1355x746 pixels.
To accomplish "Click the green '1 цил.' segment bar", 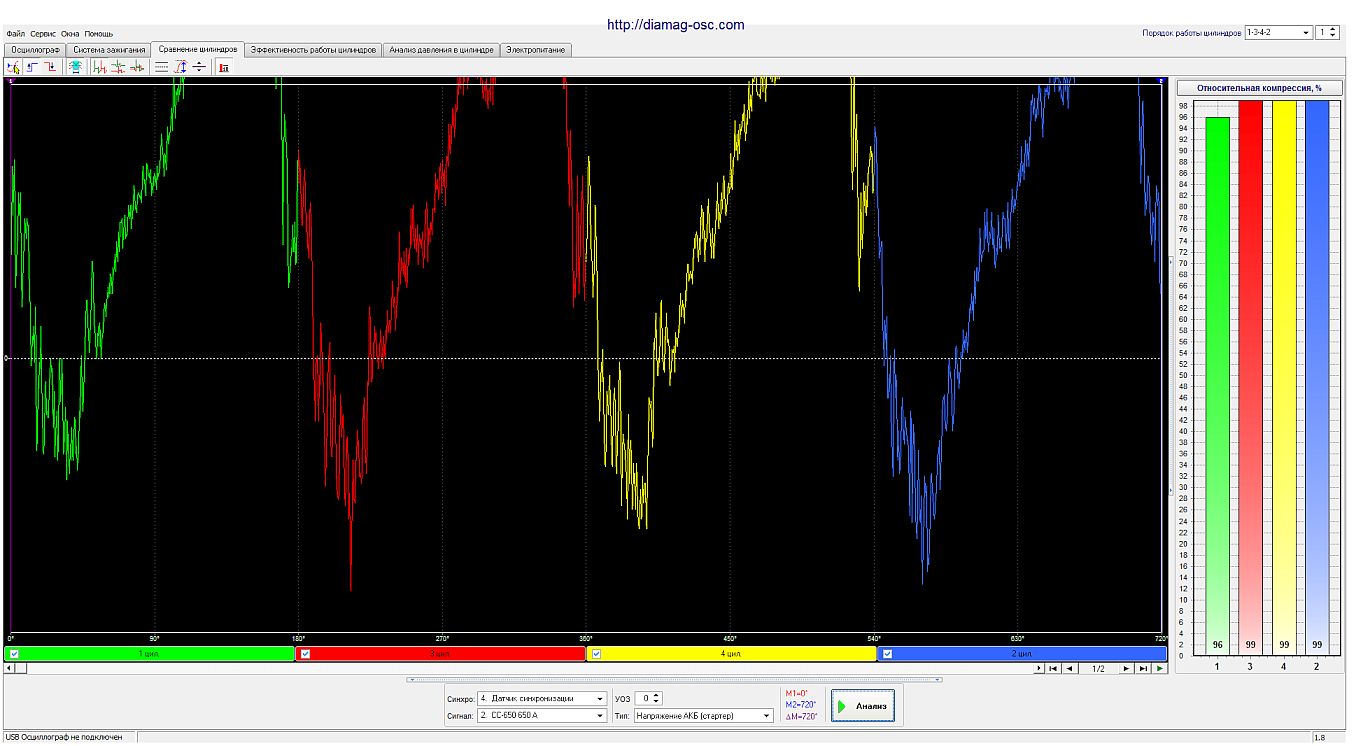I will (x=150, y=654).
